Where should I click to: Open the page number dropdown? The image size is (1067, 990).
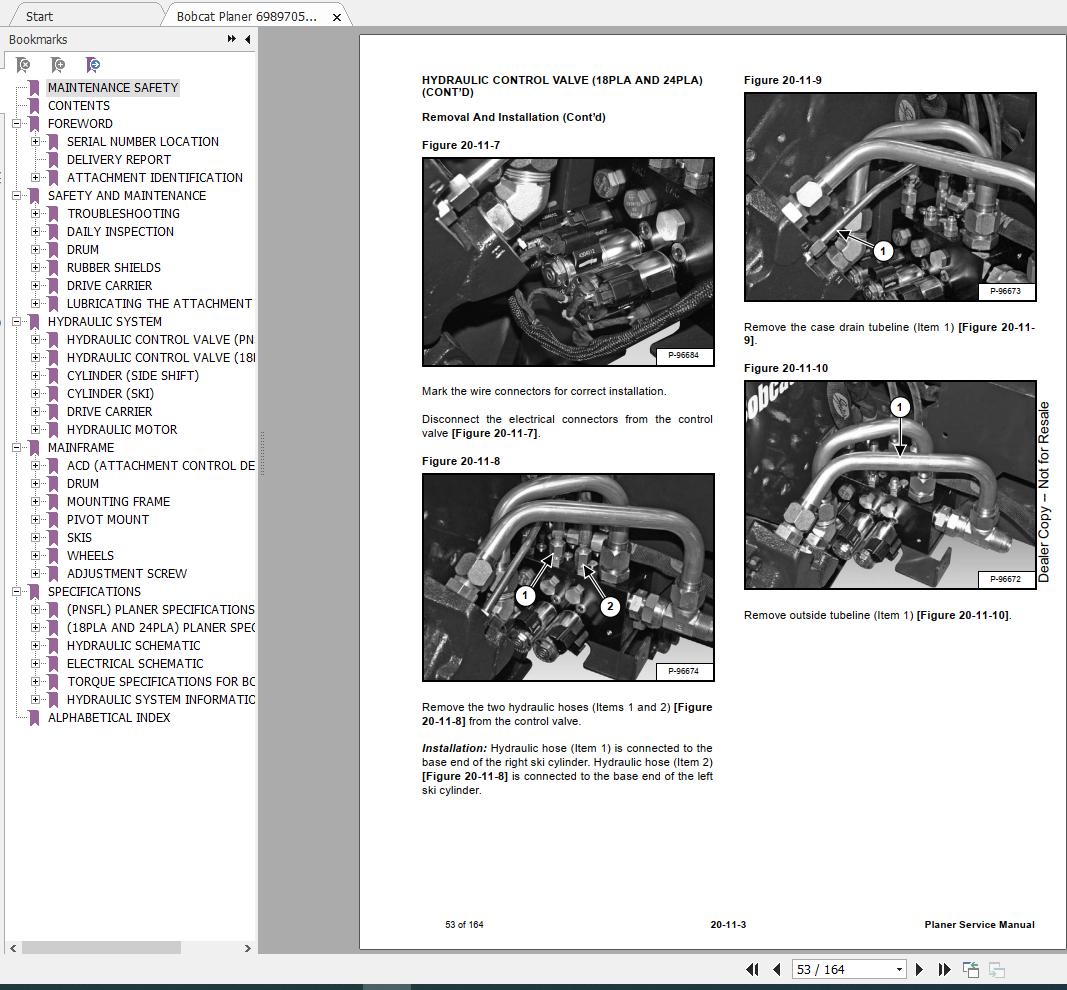point(897,969)
